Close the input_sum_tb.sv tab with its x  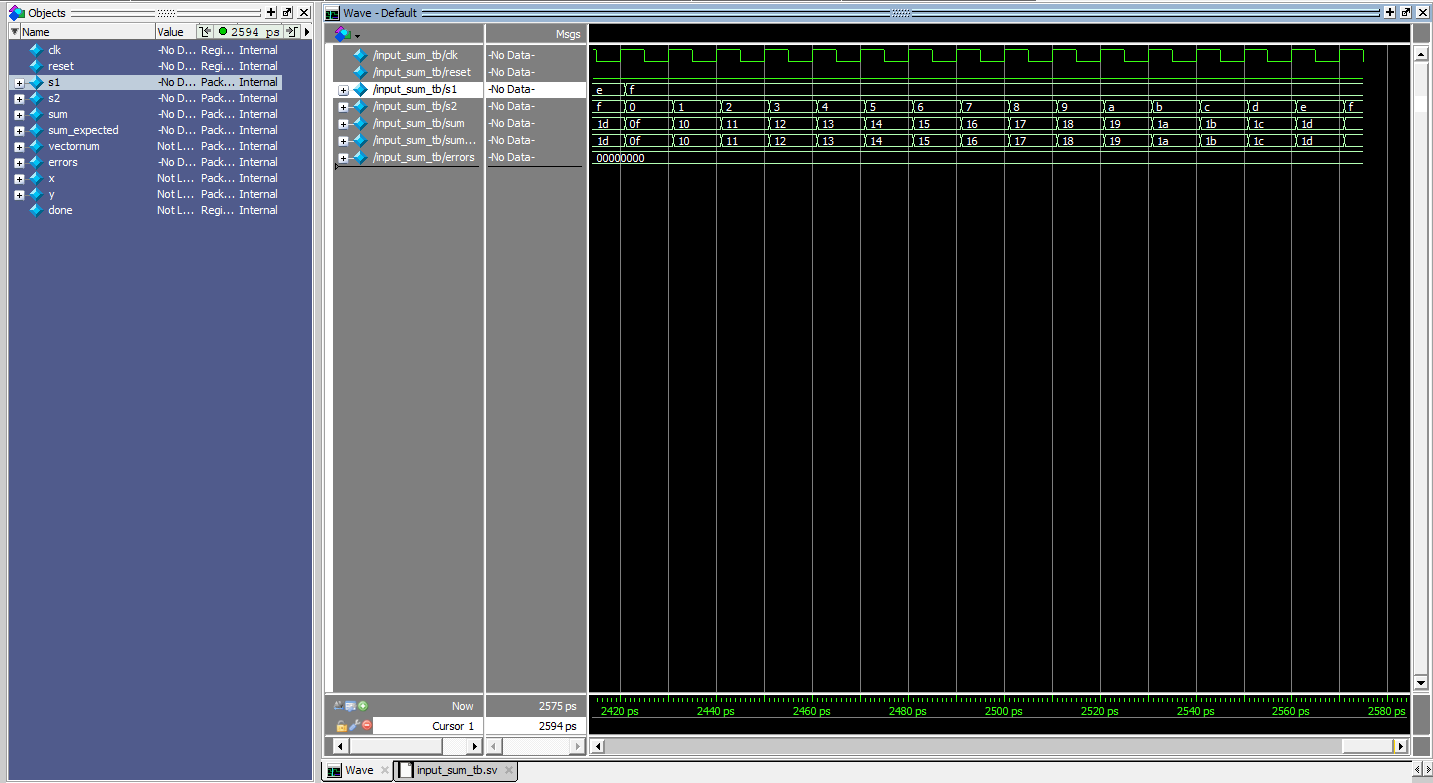(508, 771)
